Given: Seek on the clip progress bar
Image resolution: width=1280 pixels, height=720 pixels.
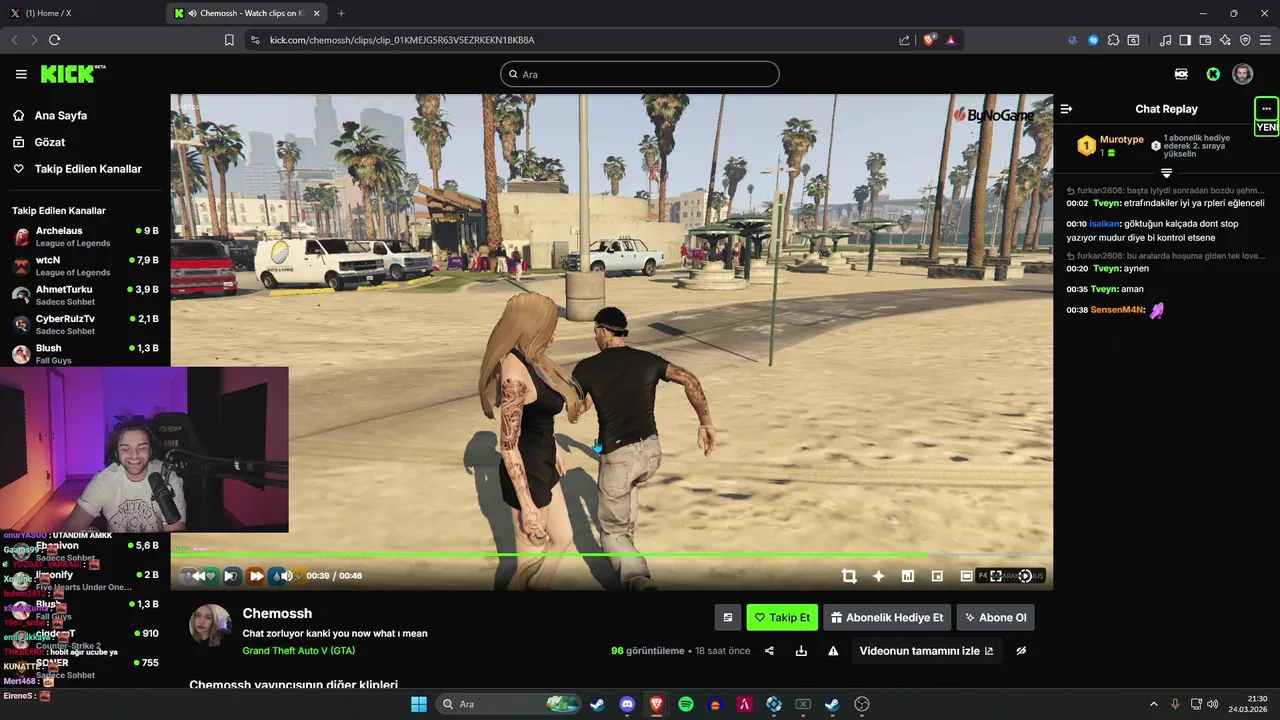Looking at the screenshot, I should point(612,555).
